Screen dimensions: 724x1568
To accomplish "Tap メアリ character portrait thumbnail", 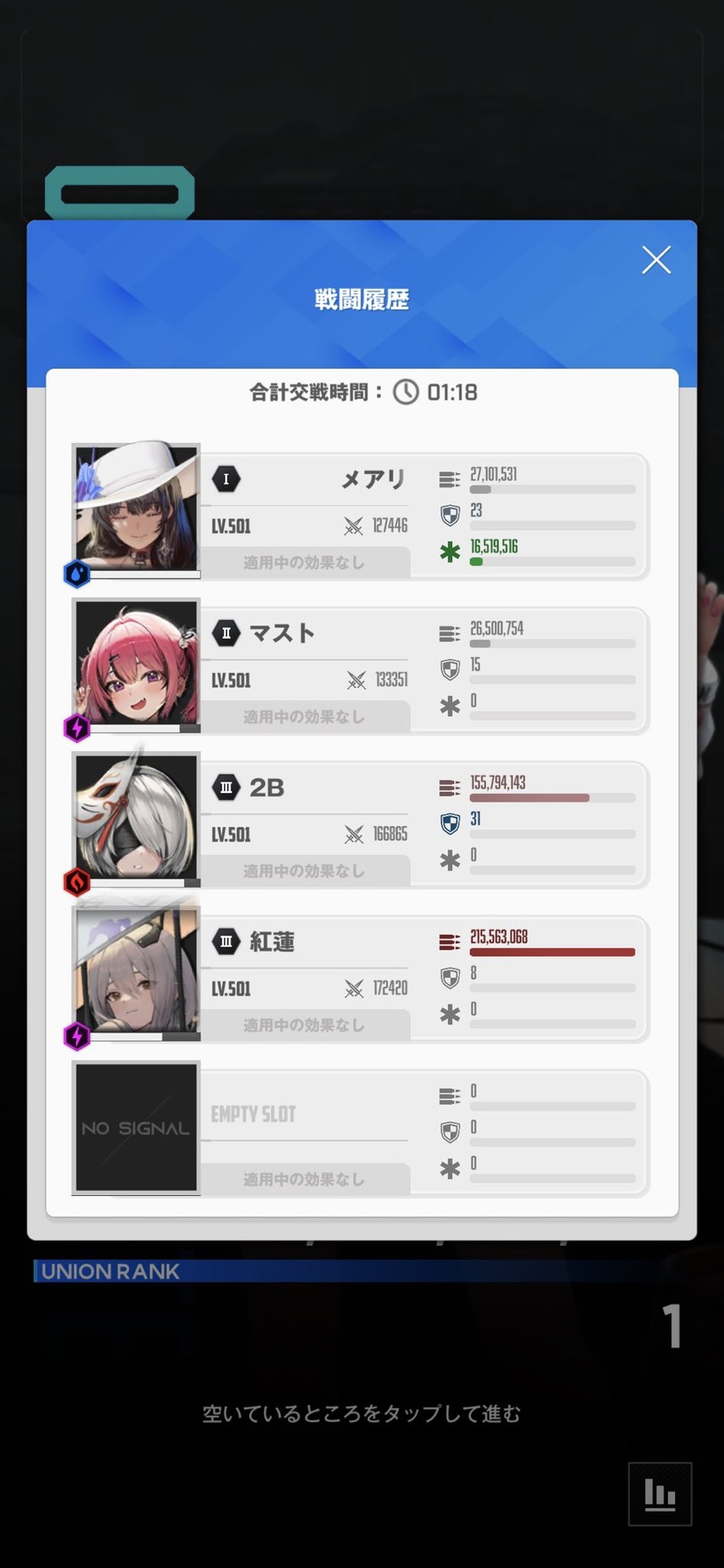I will coord(136,509).
